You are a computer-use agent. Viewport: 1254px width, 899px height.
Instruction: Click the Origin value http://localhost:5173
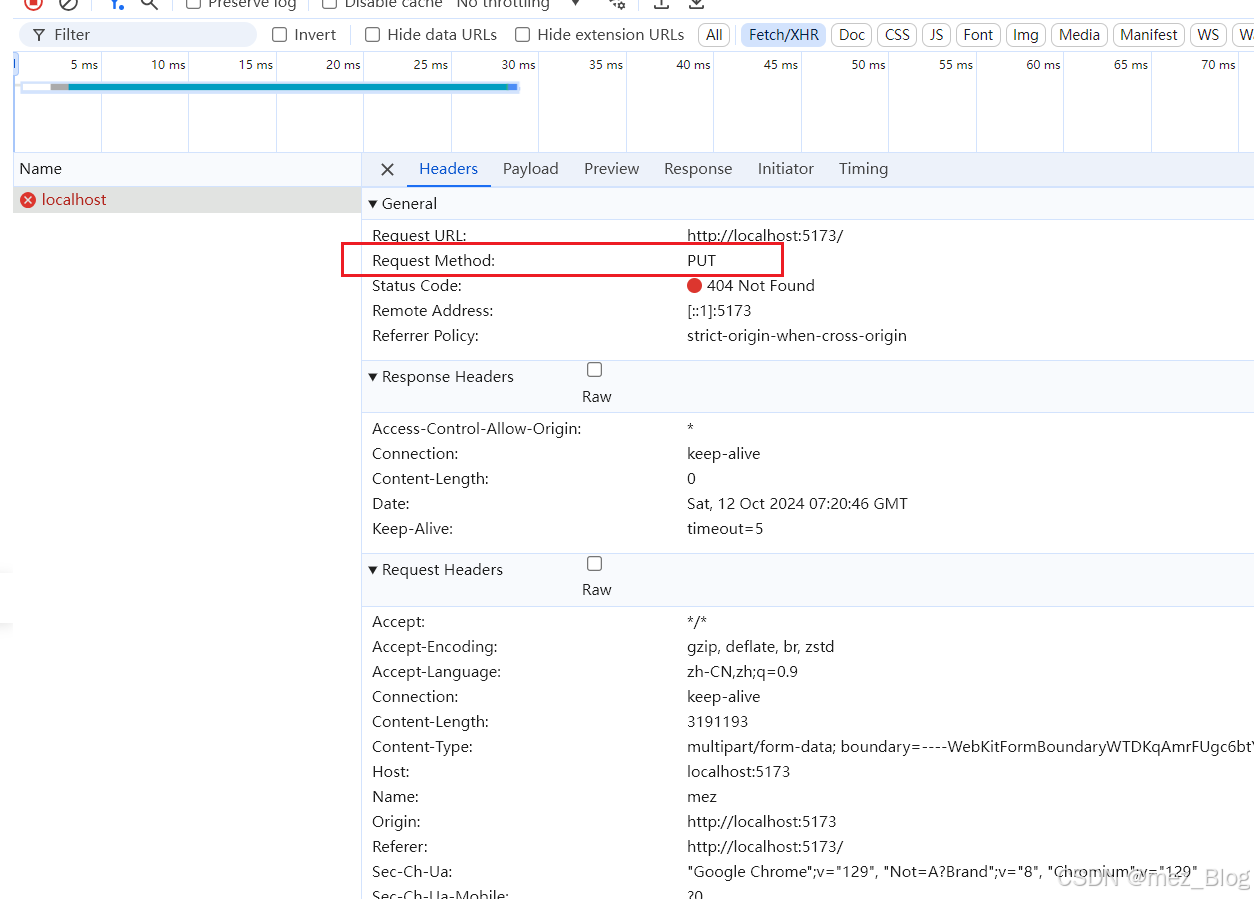coord(761,822)
